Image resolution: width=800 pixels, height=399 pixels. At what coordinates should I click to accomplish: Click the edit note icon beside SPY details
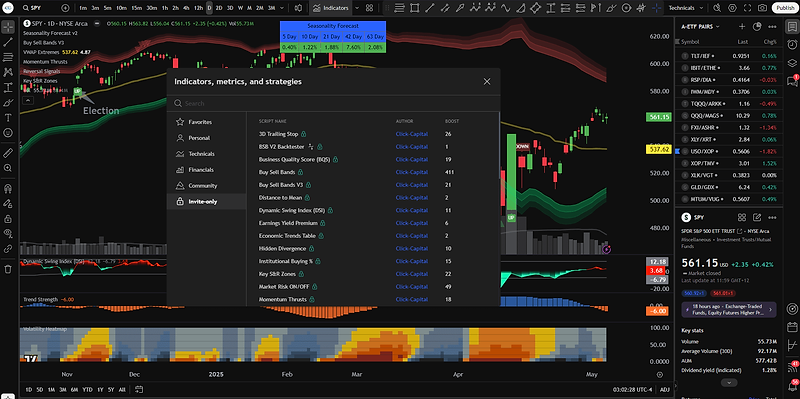757,217
